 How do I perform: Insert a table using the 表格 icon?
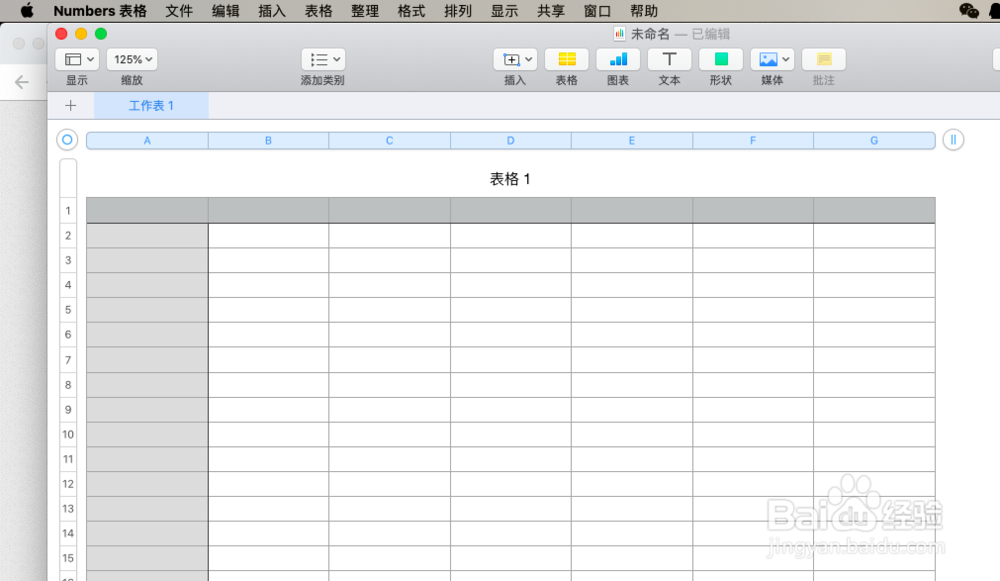pos(567,60)
